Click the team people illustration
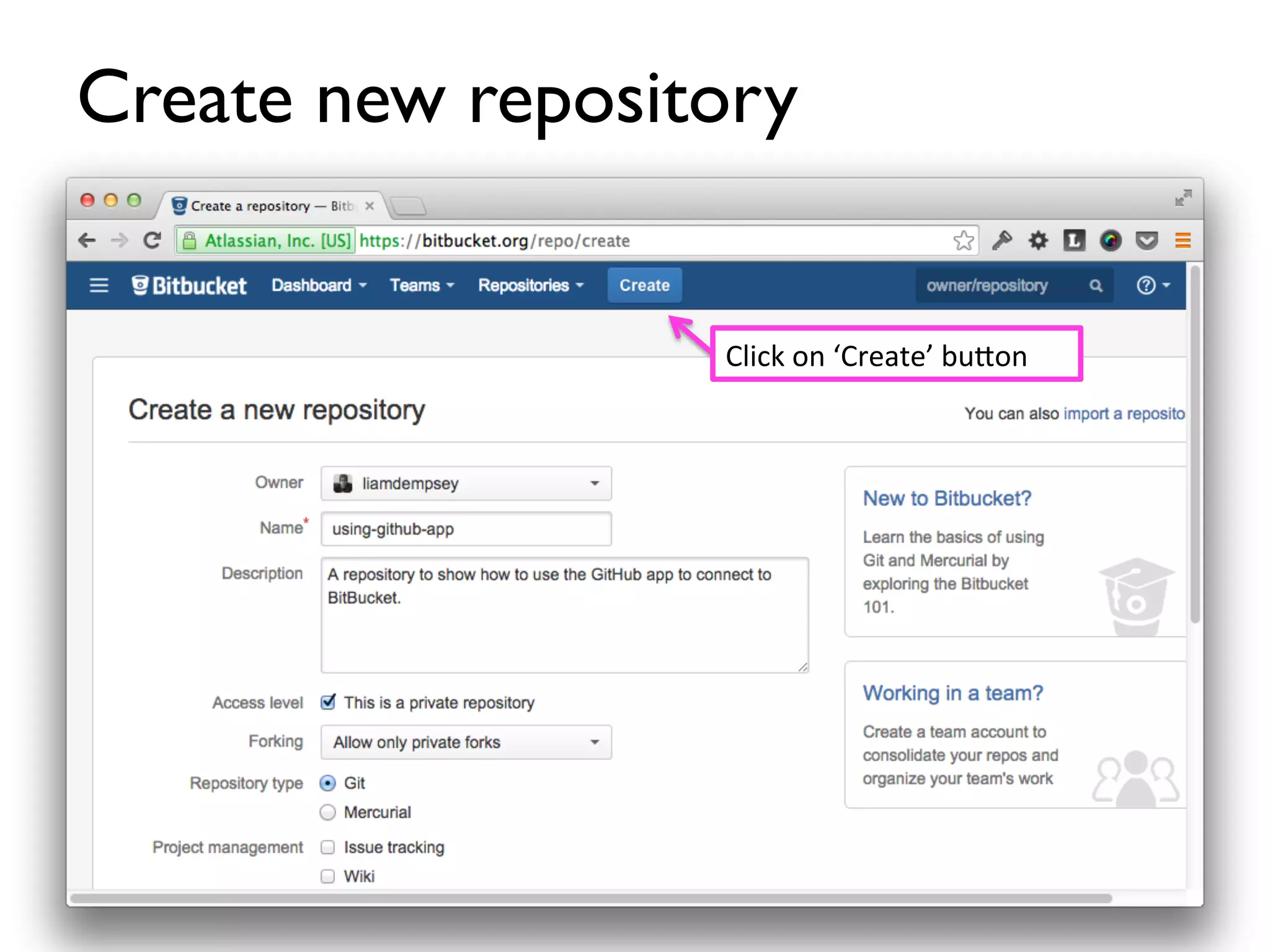 tap(1136, 778)
